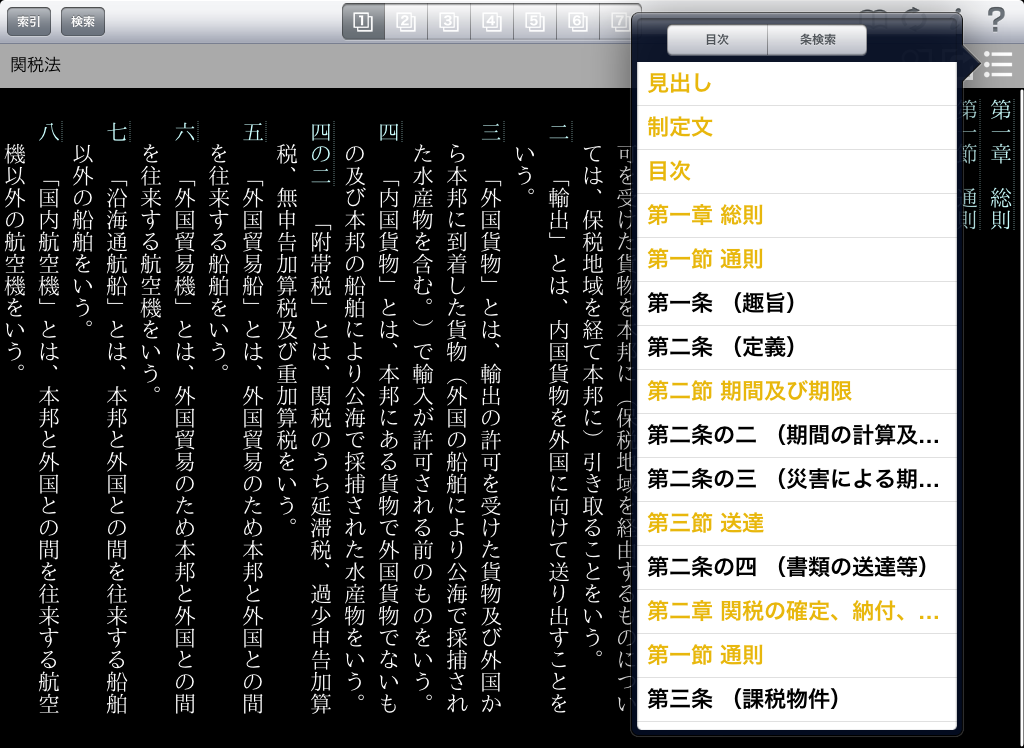Open the help question mark icon

click(x=995, y=20)
